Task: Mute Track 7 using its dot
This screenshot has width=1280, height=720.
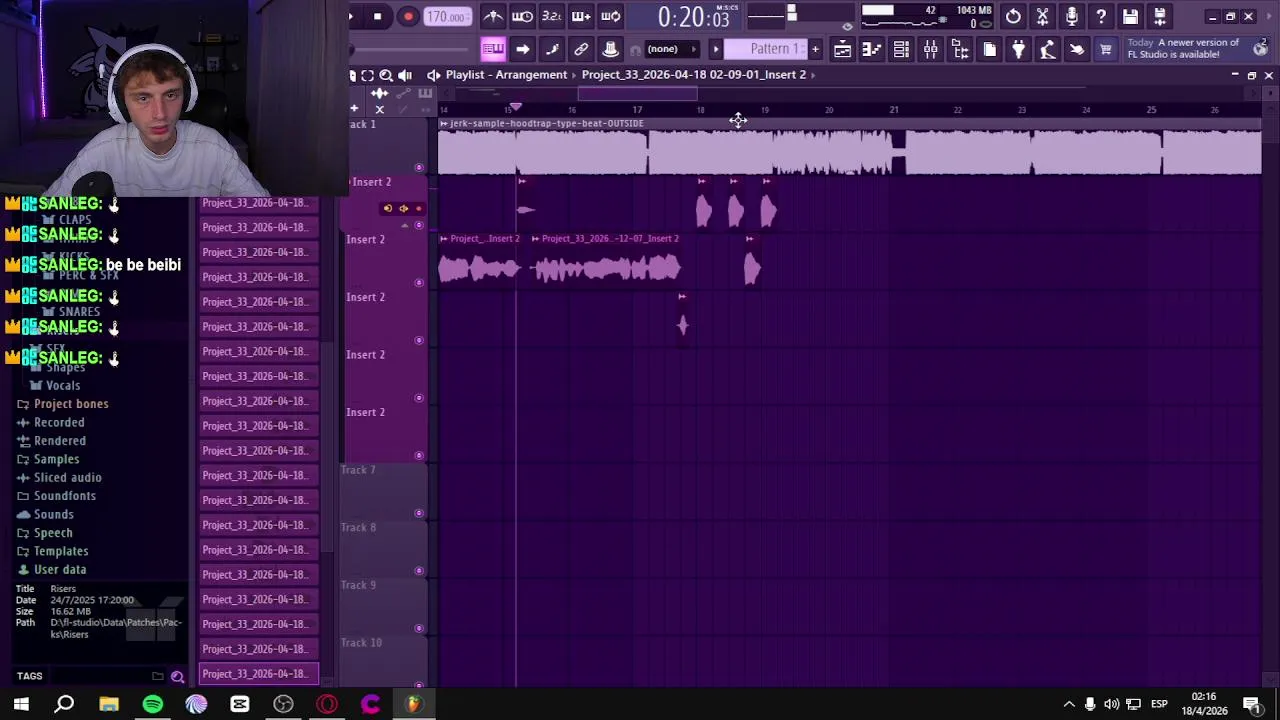Action: 419,513
